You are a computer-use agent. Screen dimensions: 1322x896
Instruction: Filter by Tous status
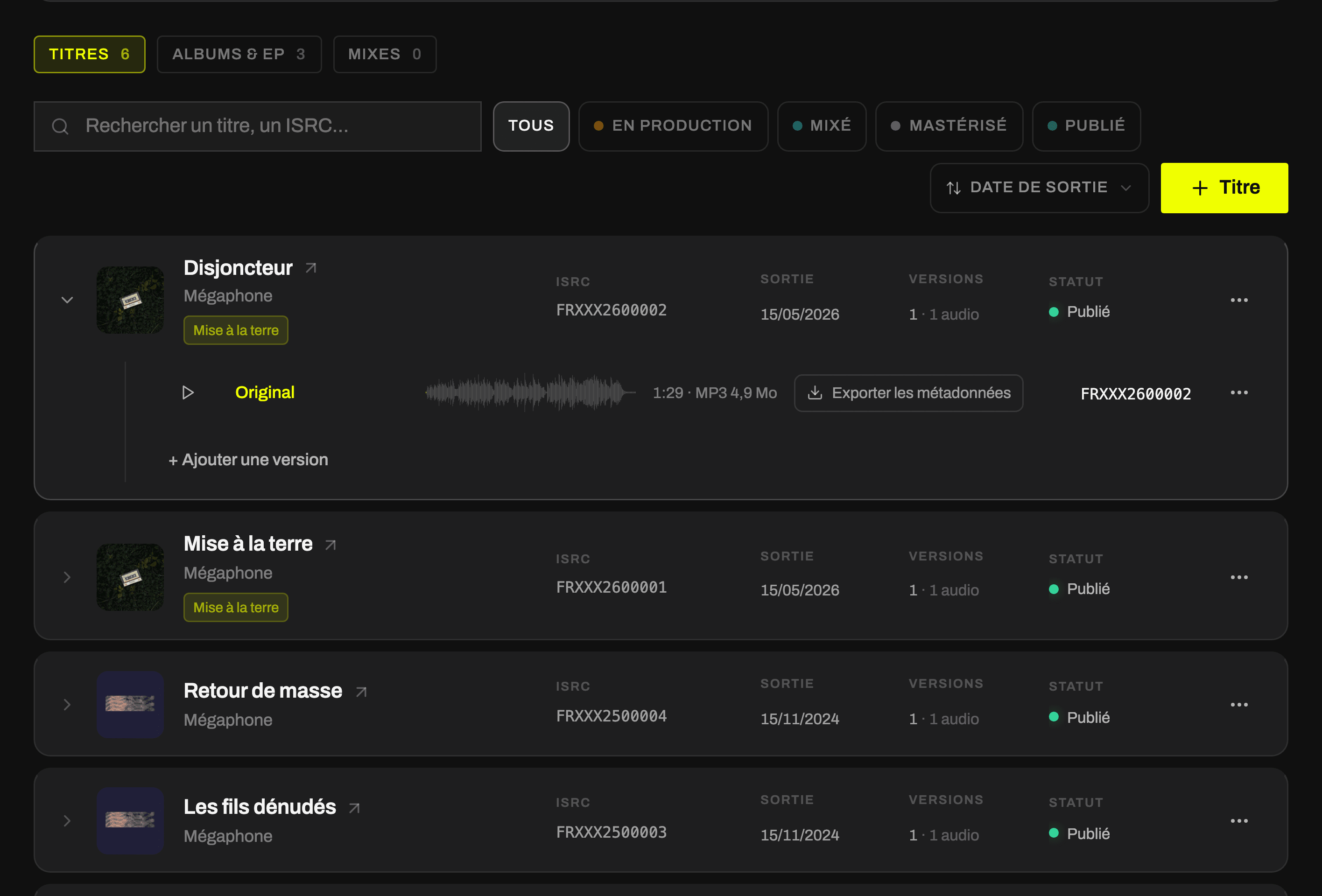tap(531, 126)
